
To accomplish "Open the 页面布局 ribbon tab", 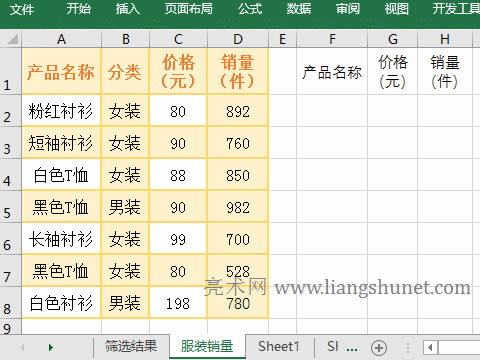I will point(189,9).
